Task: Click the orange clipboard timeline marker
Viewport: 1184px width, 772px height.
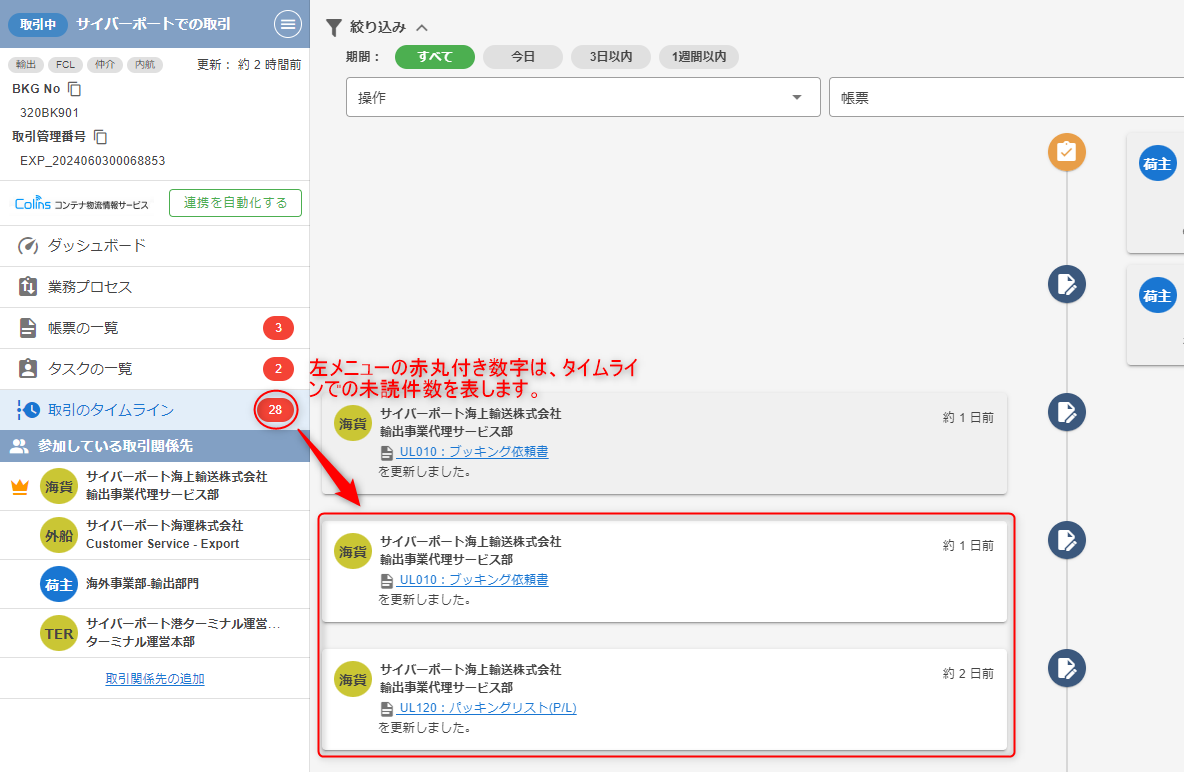Action: click(x=1066, y=152)
